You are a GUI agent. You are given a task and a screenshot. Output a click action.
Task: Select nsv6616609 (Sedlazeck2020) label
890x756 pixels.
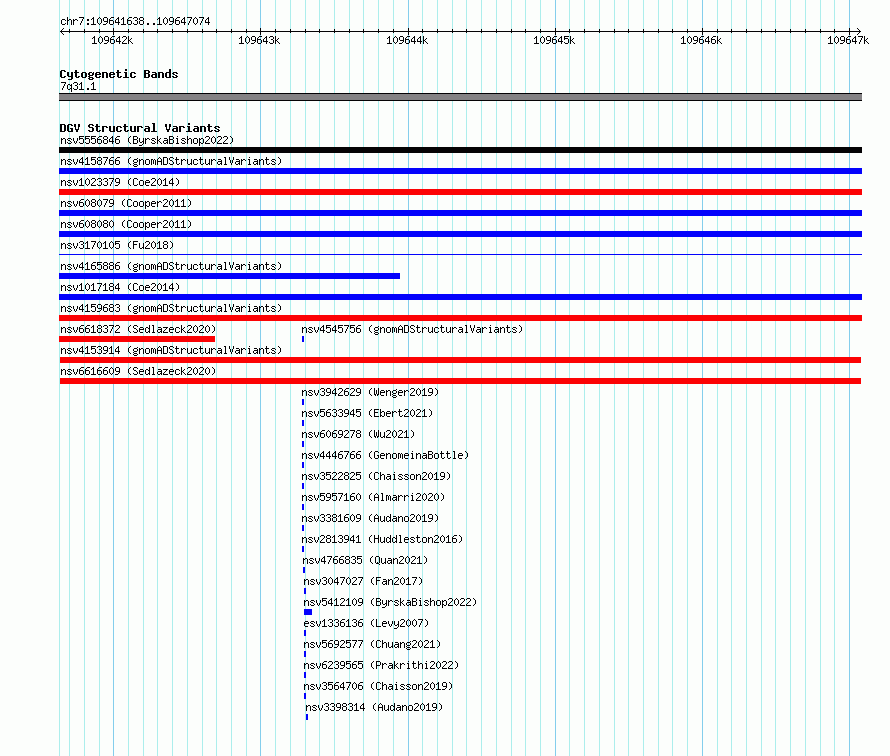[x=138, y=371]
